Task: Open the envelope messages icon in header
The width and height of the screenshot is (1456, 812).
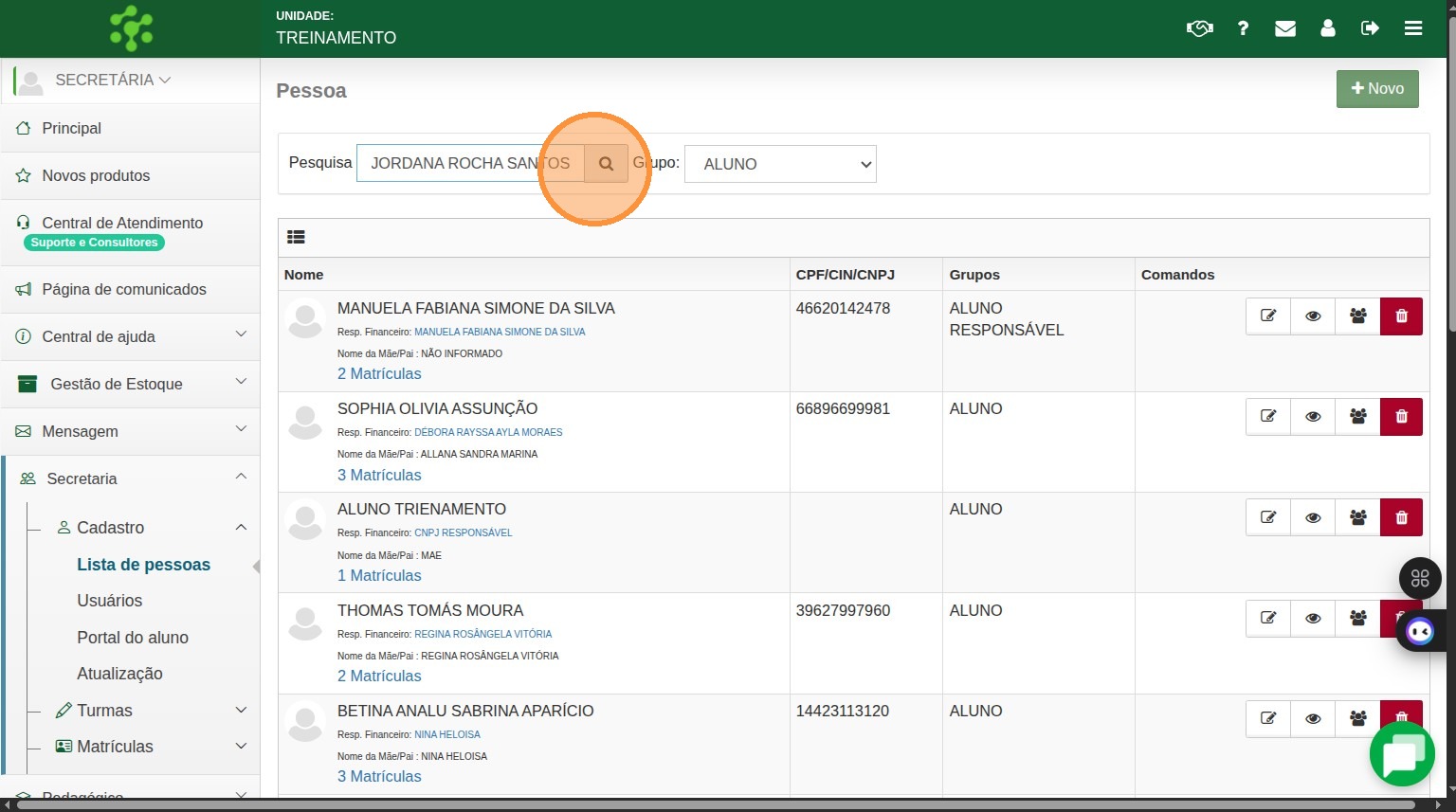Action: pyautogui.click(x=1284, y=28)
